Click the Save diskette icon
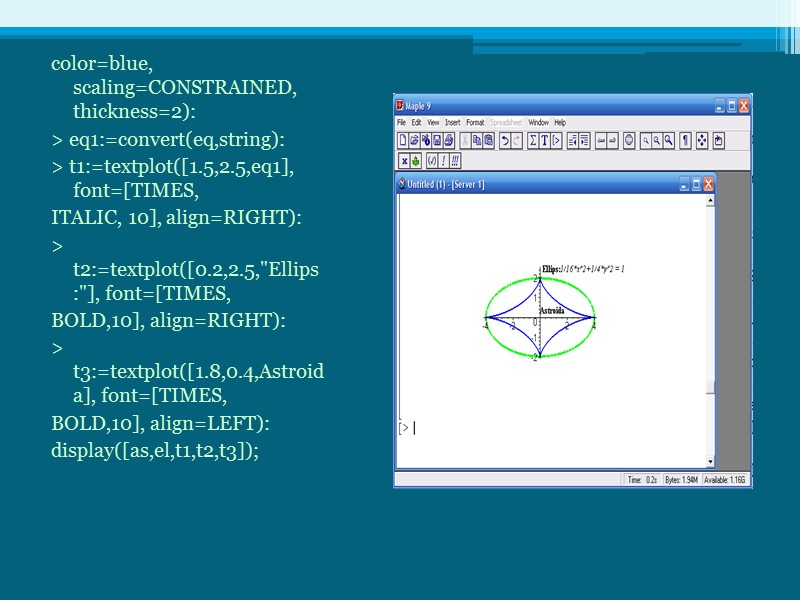The width and height of the screenshot is (800, 600). pos(437,140)
